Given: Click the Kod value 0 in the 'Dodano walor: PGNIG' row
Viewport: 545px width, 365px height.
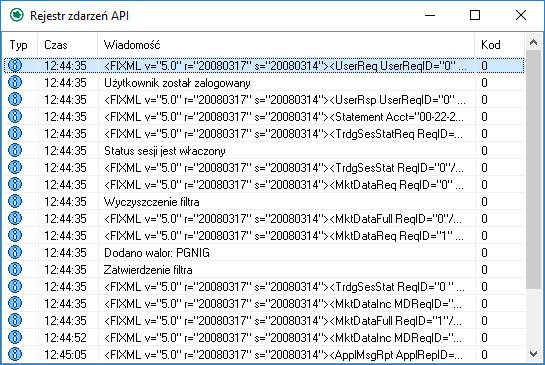Looking at the screenshot, I should coord(484,253).
